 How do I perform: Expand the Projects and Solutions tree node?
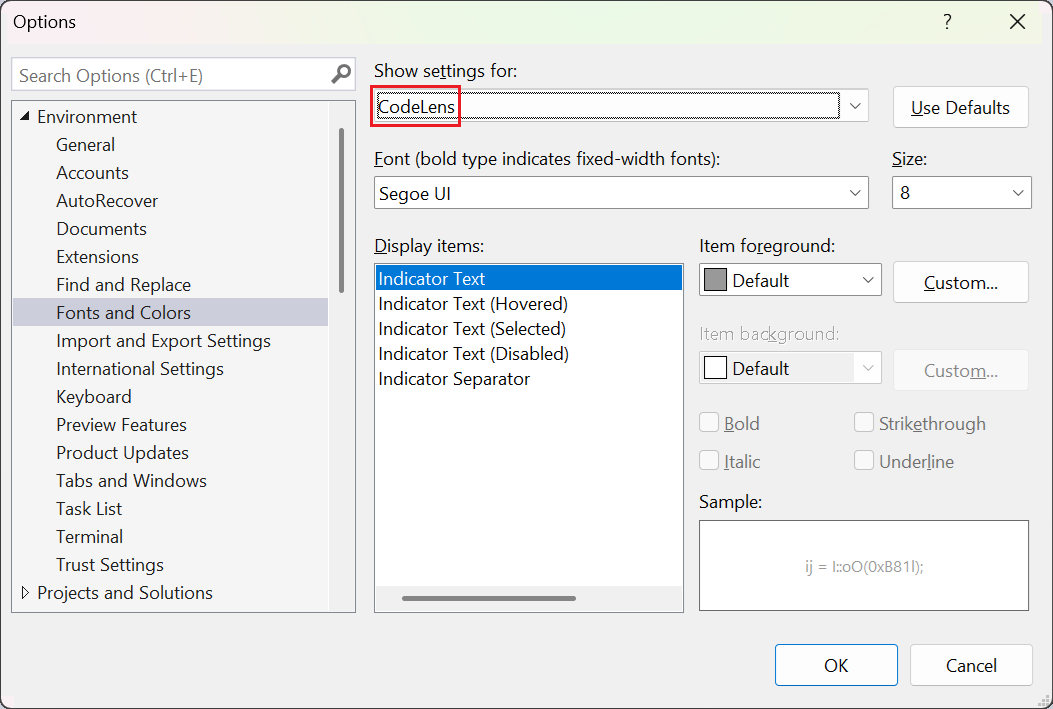[x=22, y=592]
